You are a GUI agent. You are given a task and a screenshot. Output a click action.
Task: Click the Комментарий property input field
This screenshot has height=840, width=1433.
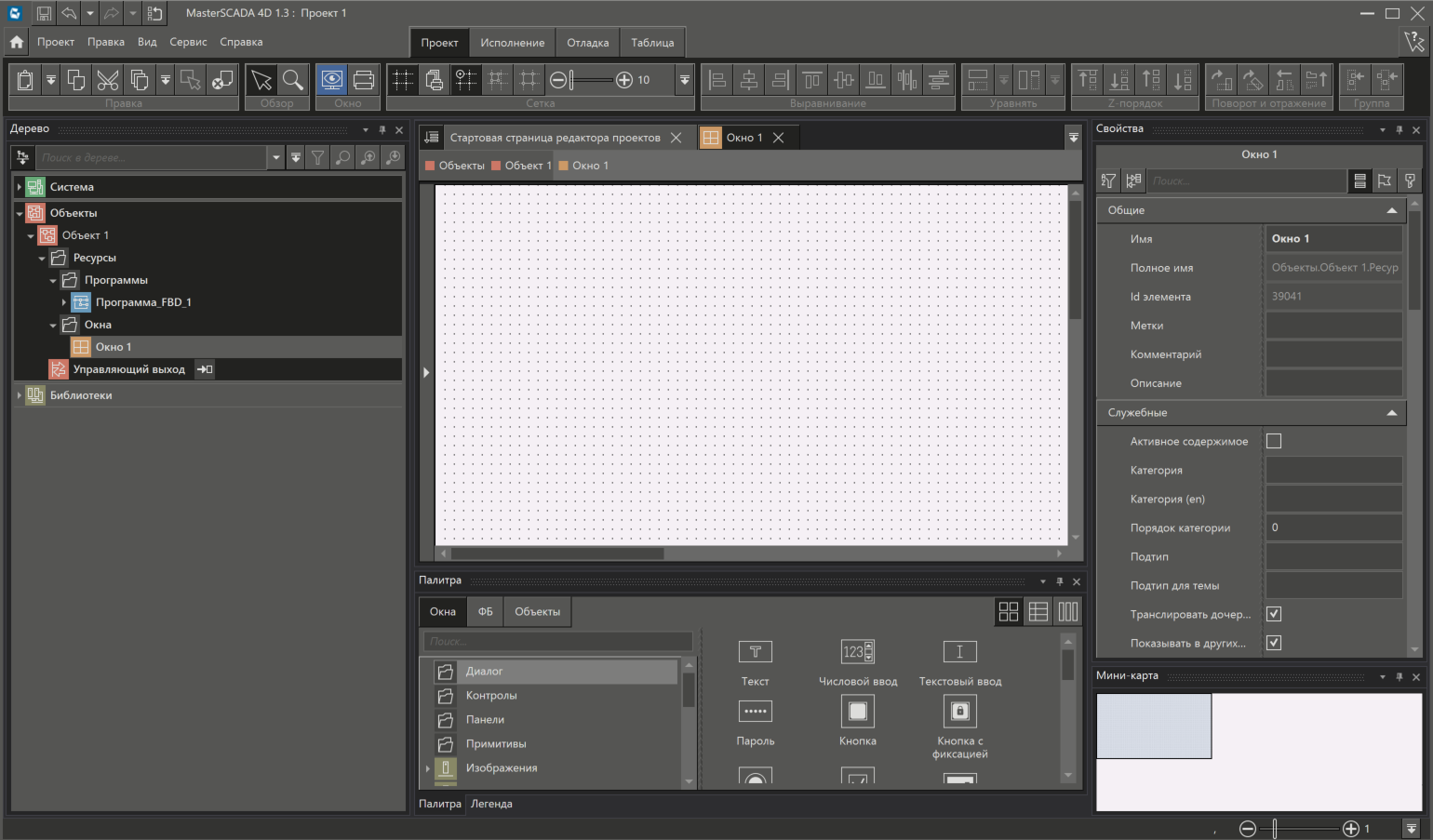pyautogui.click(x=1333, y=354)
